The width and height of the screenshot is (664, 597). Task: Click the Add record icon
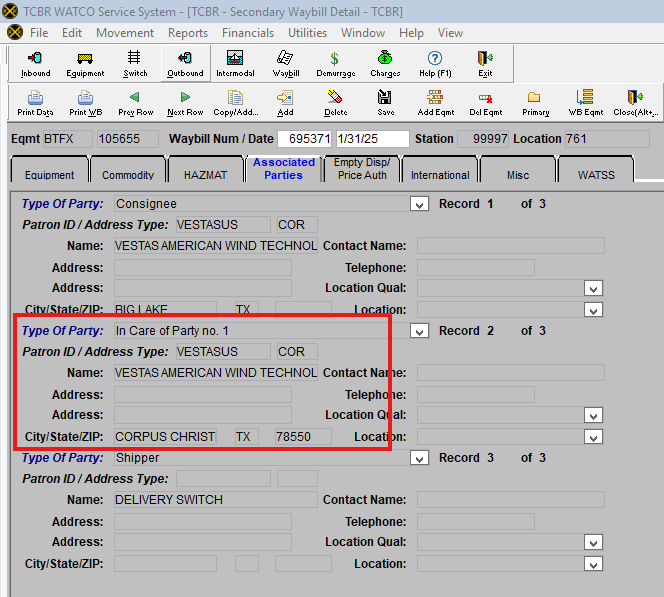pos(285,103)
